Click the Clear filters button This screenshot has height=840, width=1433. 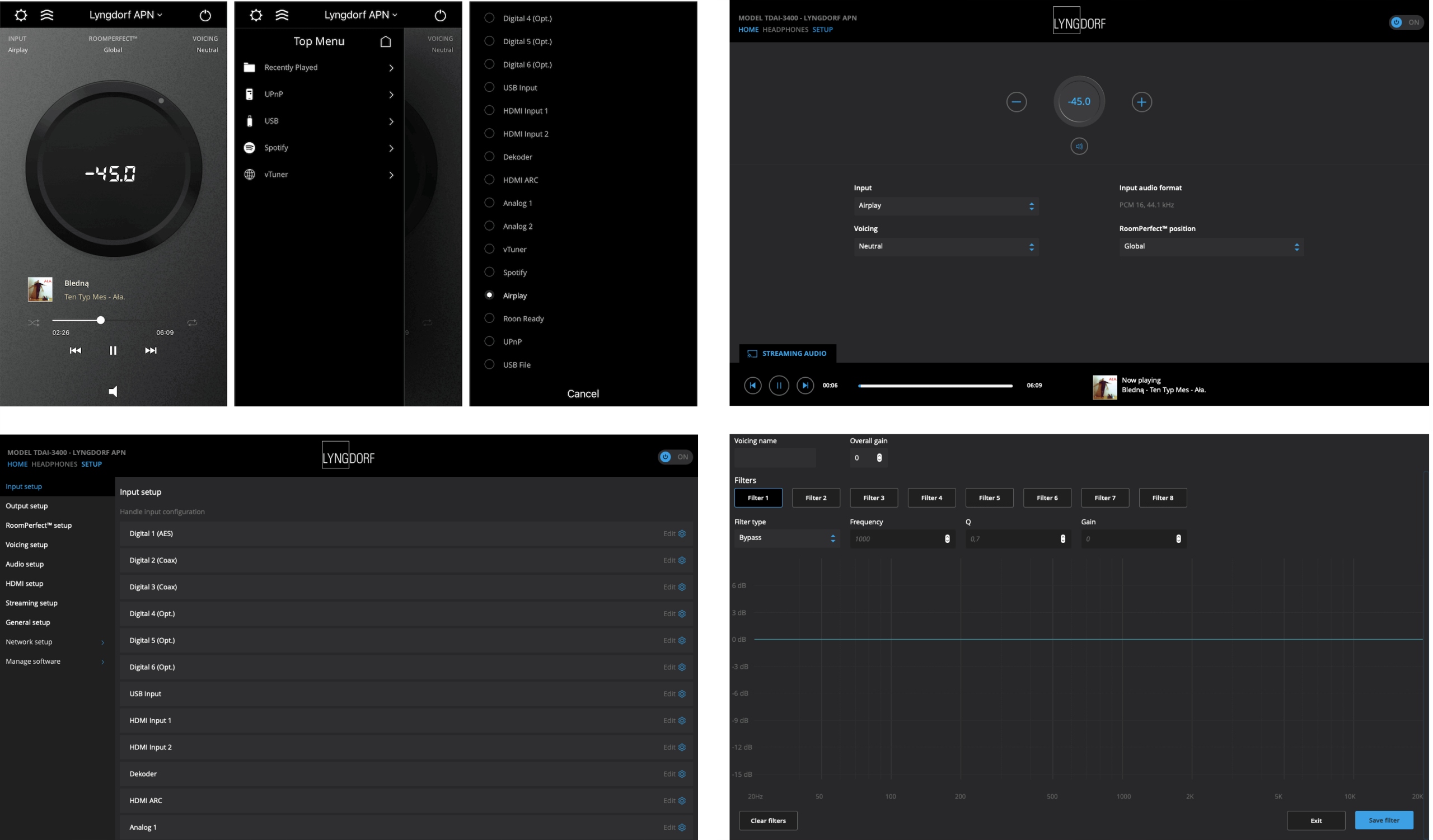coord(767,820)
